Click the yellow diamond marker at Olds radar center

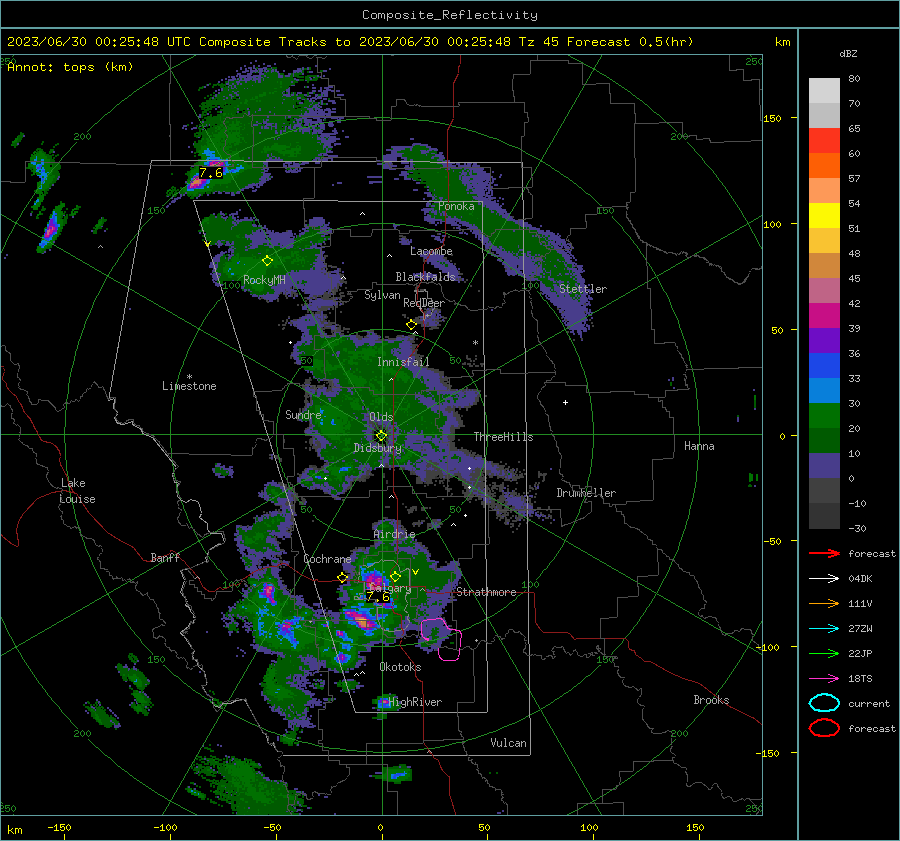pos(381,436)
